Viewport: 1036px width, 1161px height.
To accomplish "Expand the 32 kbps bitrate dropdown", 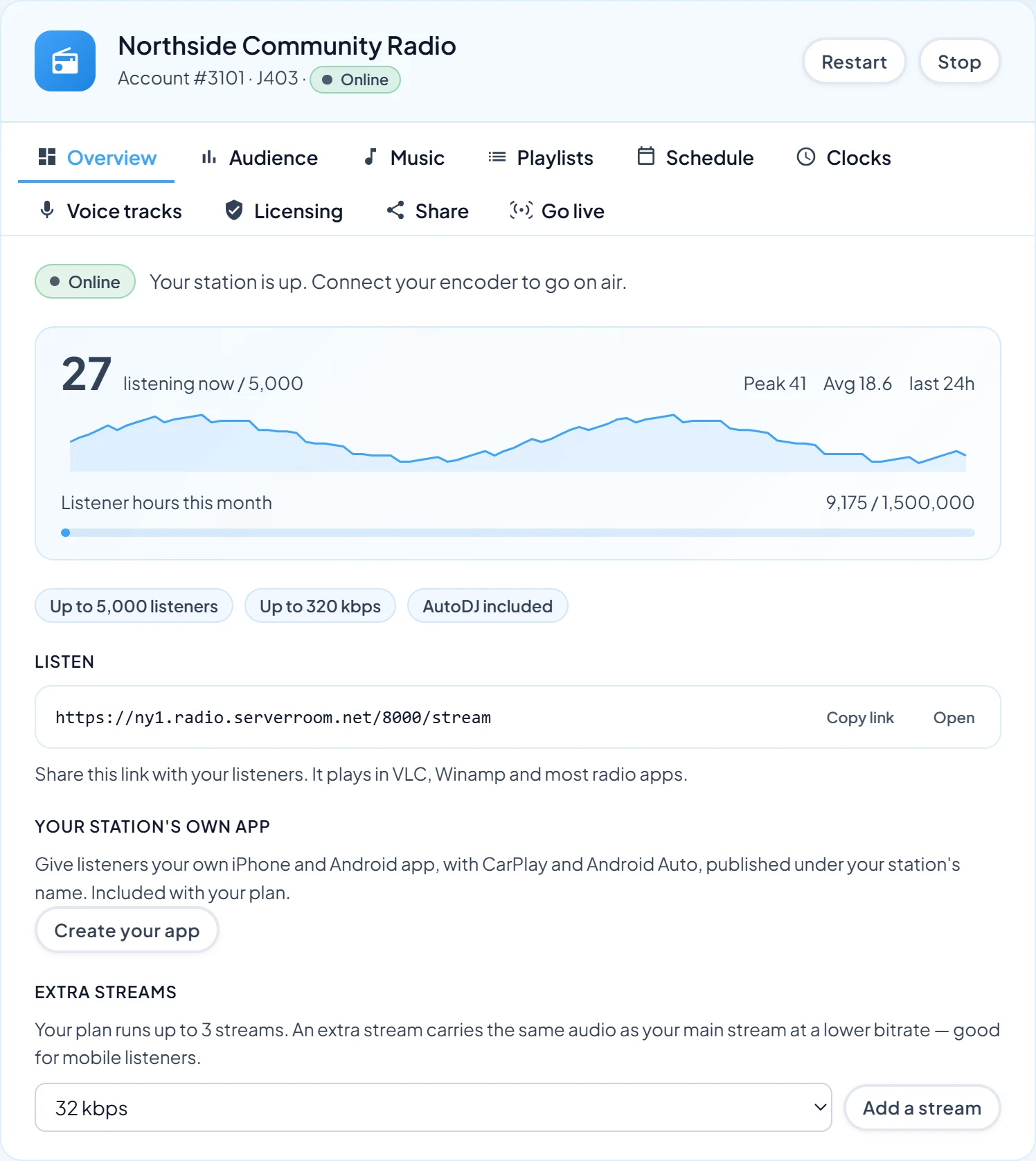I will pyautogui.click(x=434, y=1108).
